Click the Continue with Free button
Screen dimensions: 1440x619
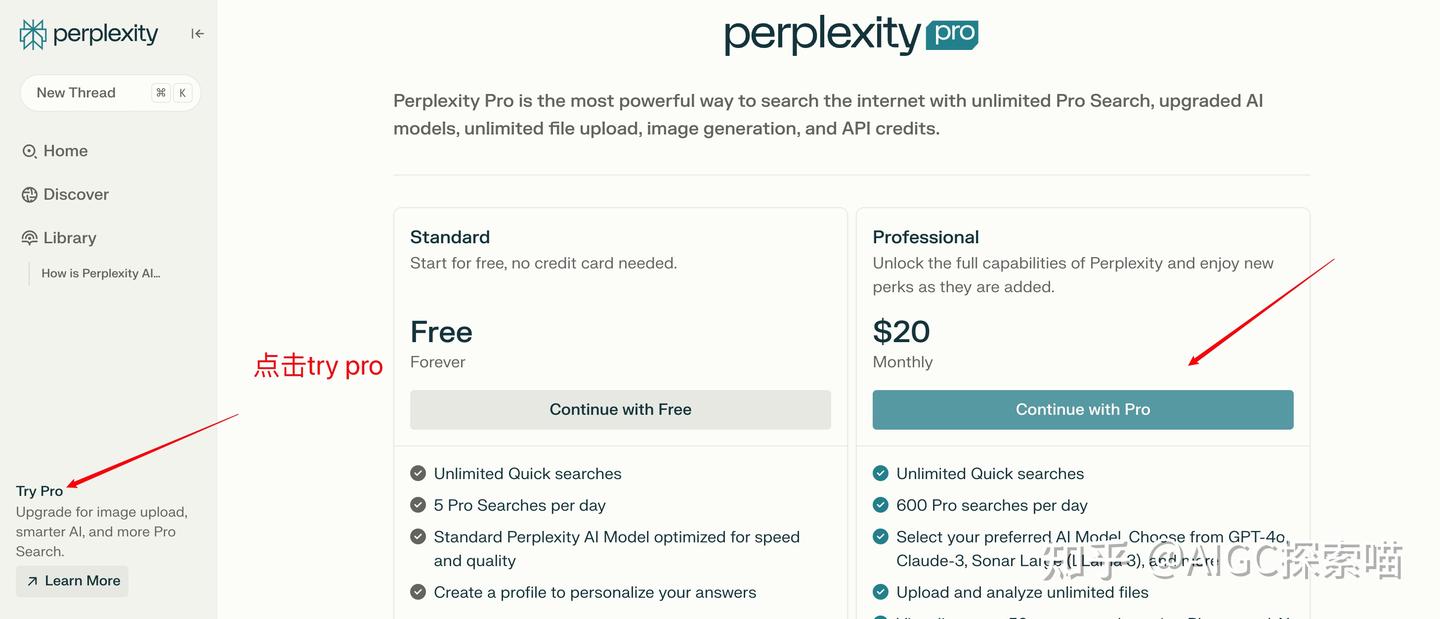[x=620, y=409]
